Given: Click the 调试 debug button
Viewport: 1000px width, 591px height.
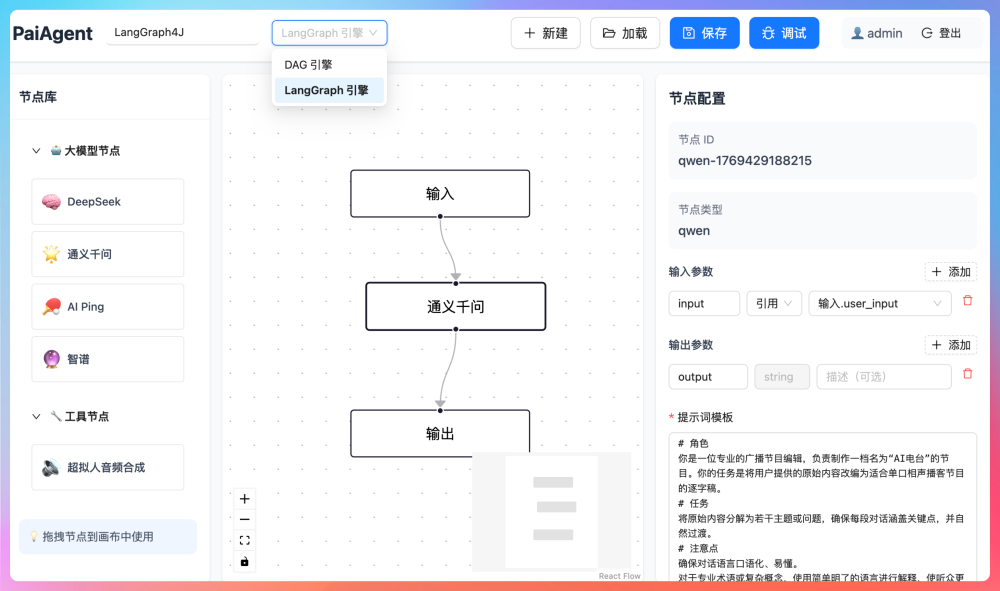Looking at the screenshot, I should 783,33.
